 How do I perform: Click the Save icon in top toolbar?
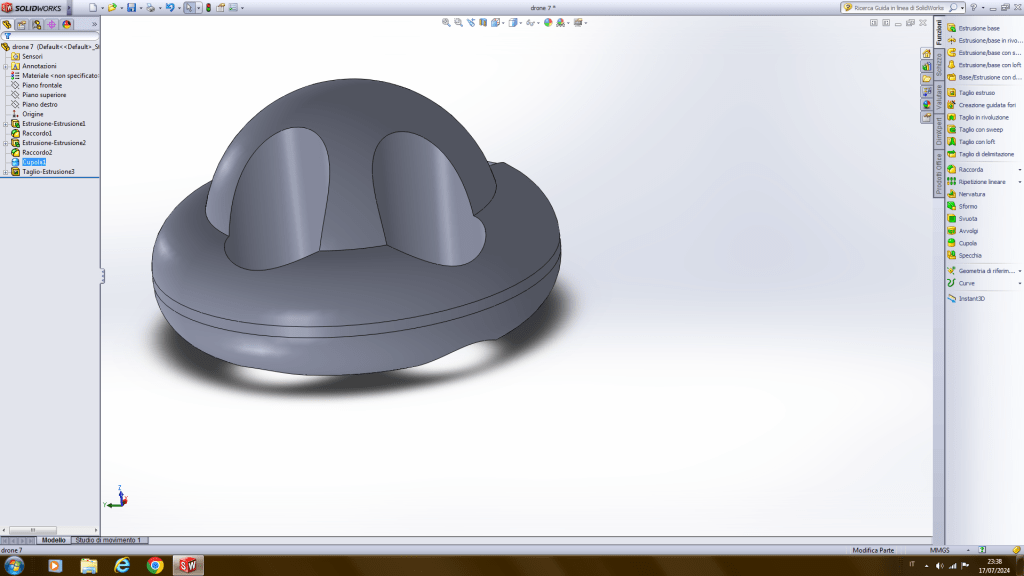coord(131,8)
